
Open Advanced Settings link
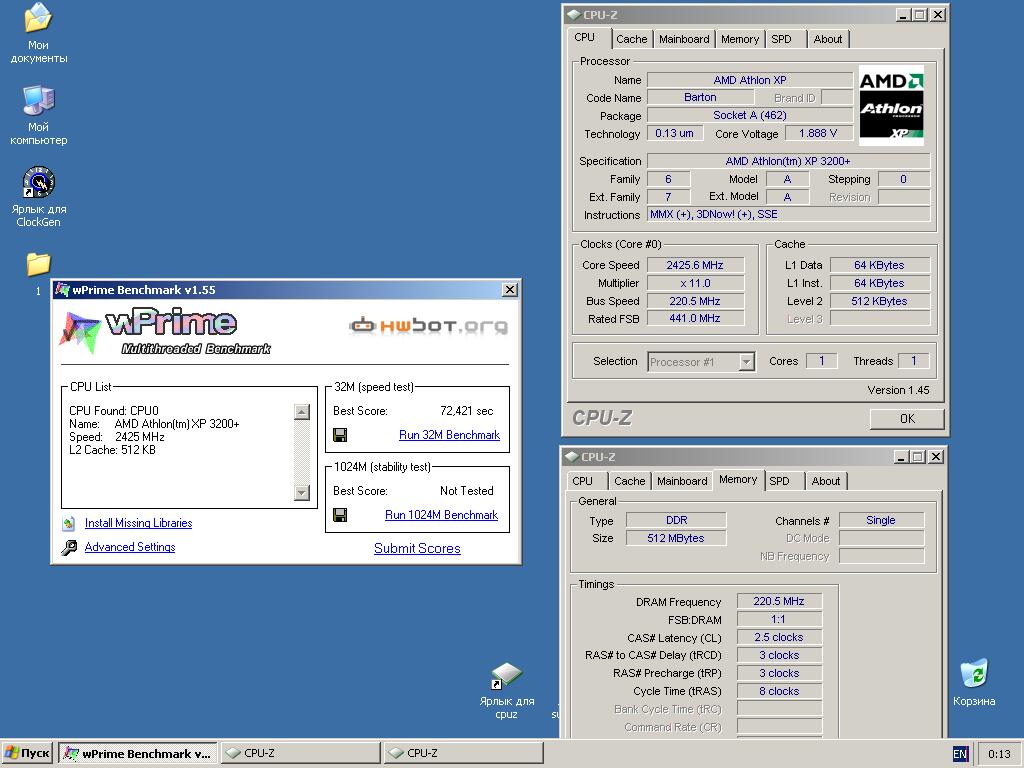130,547
